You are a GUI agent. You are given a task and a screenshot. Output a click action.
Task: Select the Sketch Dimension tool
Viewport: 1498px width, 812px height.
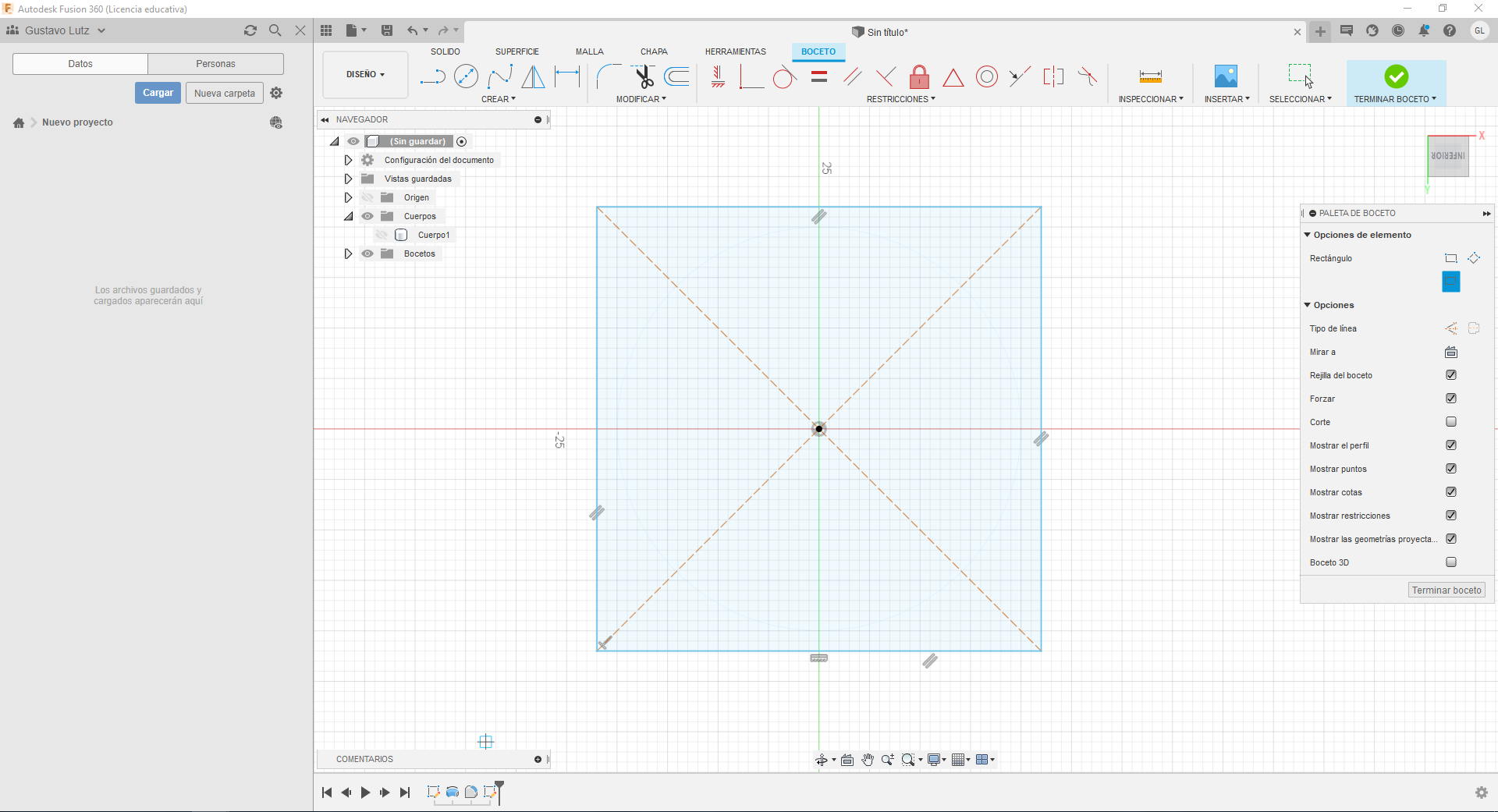click(x=567, y=76)
